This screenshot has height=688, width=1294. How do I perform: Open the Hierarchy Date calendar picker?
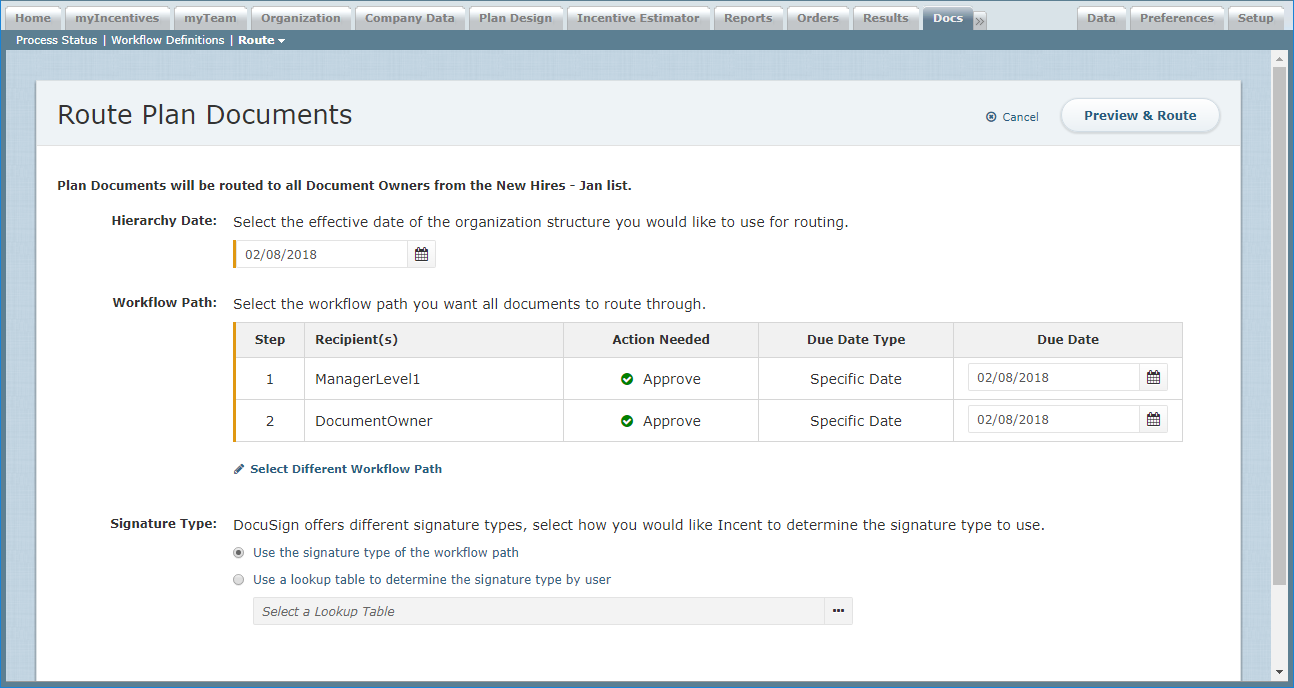421,255
